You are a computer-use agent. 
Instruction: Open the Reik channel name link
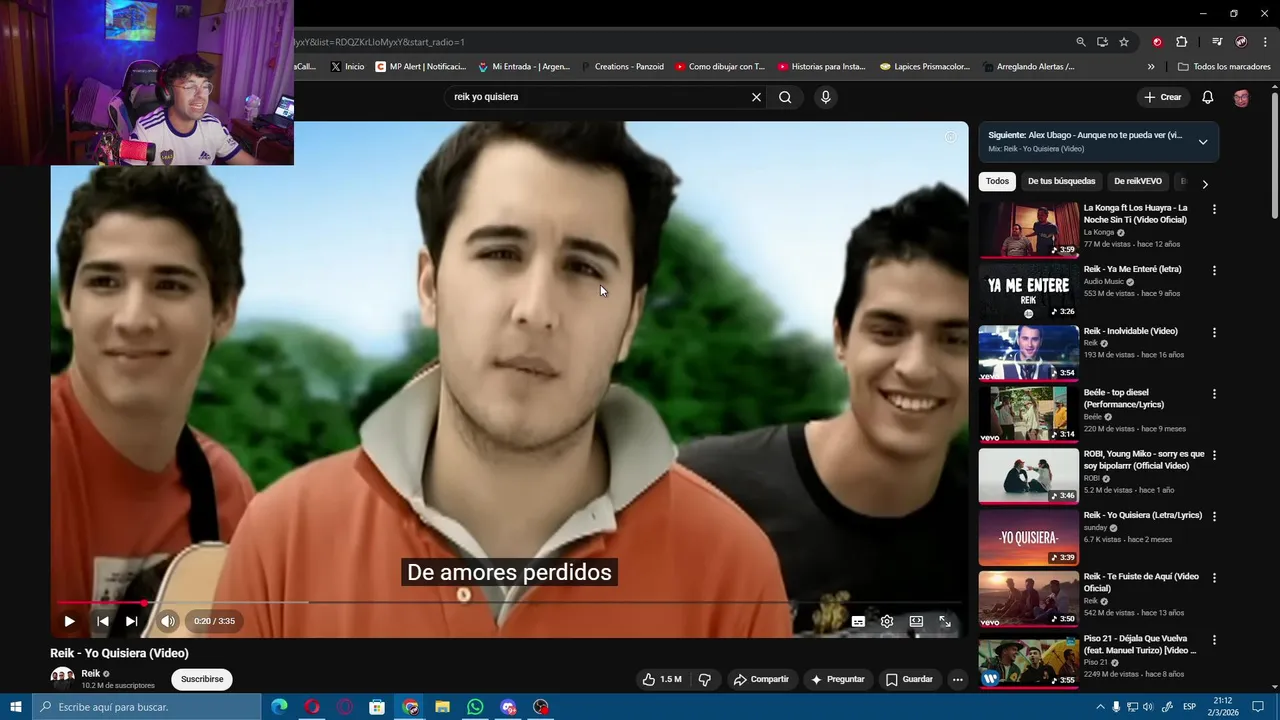point(91,673)
